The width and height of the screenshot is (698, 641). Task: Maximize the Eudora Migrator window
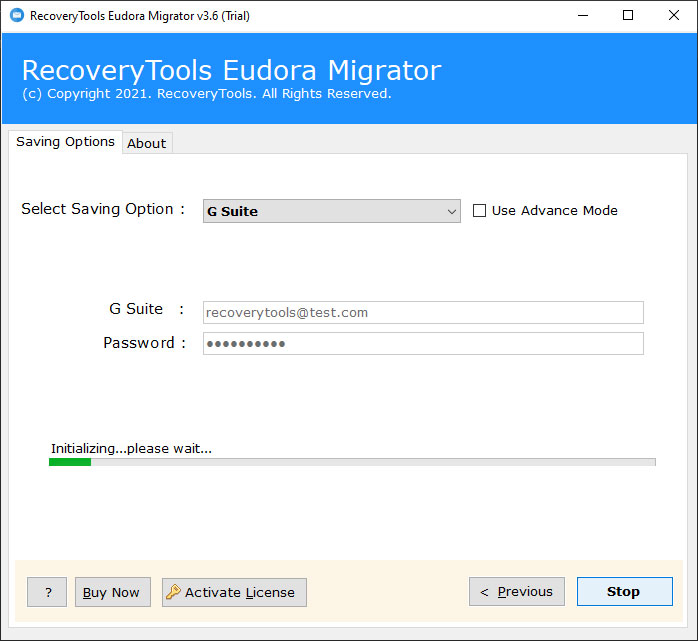(x=628, y=16)
